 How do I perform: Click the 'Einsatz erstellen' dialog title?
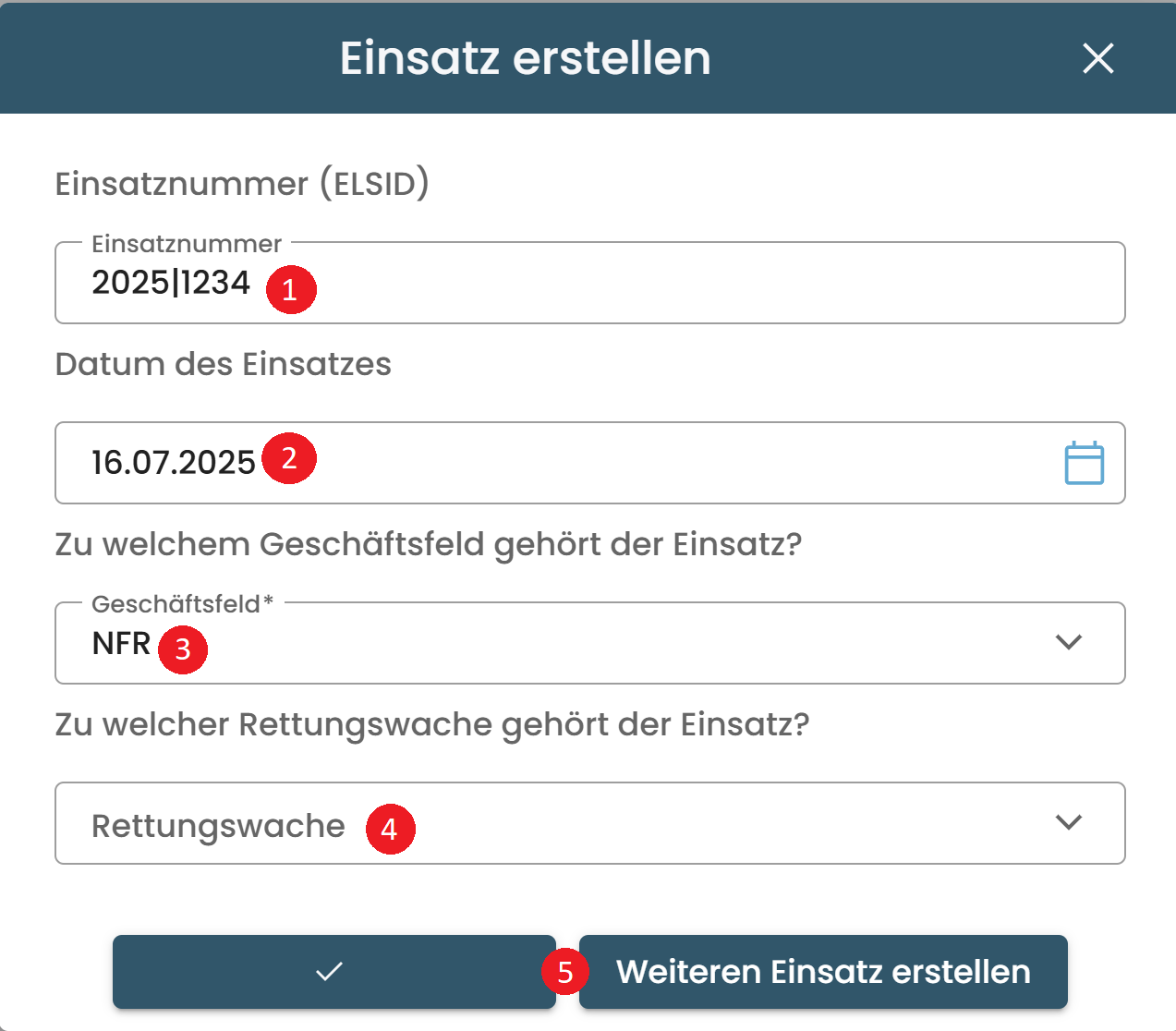[x=525, y=58]
